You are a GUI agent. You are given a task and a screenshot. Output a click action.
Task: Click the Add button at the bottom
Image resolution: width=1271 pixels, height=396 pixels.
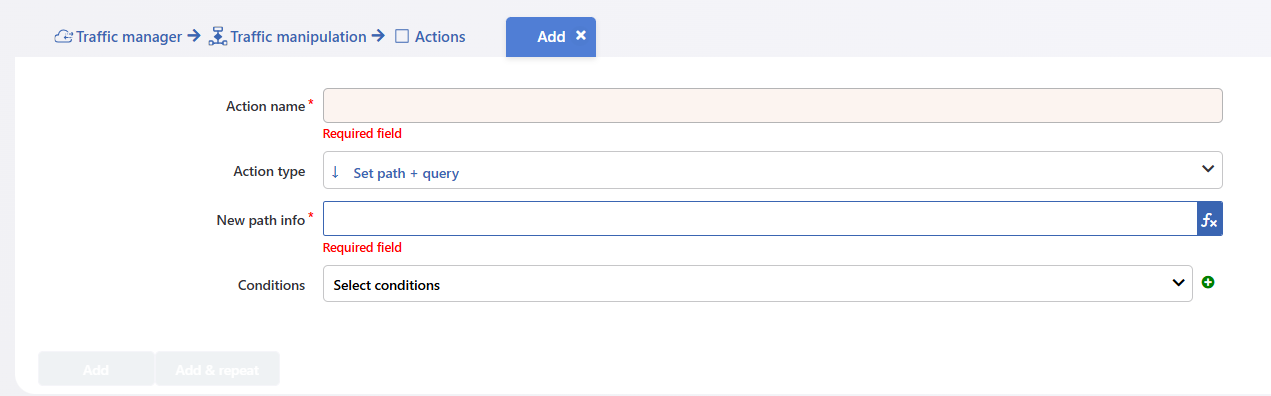pos(96,369)
